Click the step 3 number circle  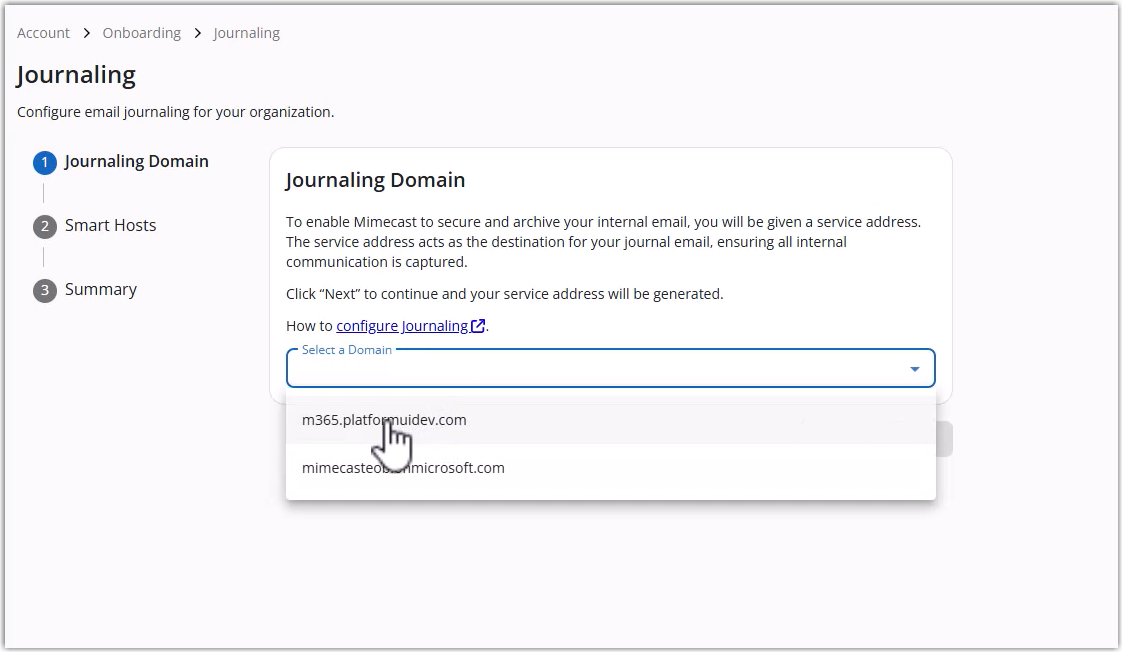point(45,290)
